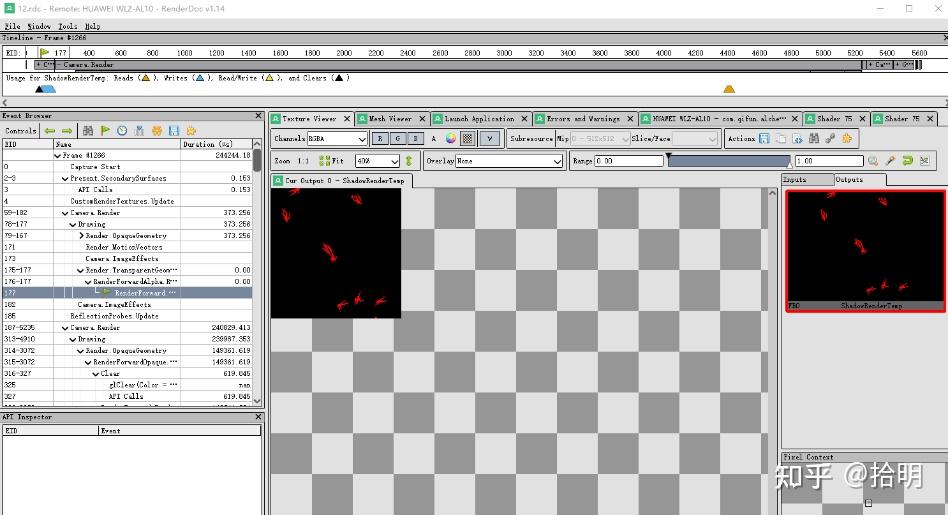The height and width of the screenshot is (515, 948).
Task: Go to previous drawcall with green left arrow
Action: click(49, 131)
